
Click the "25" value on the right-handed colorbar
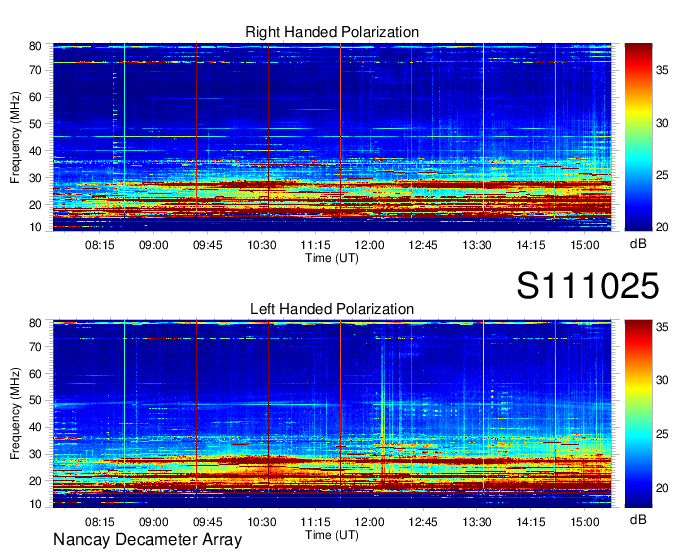tap(662, 175)
